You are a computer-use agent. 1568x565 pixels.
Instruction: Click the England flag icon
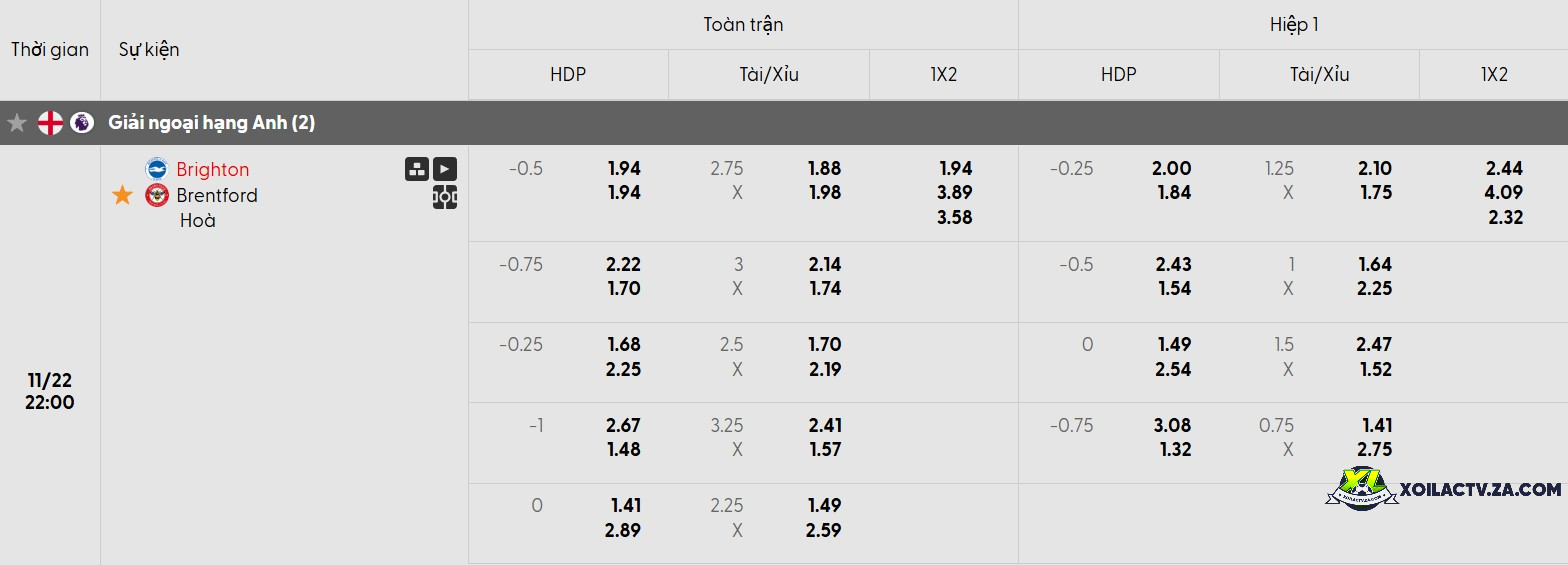tap(50, 123)
